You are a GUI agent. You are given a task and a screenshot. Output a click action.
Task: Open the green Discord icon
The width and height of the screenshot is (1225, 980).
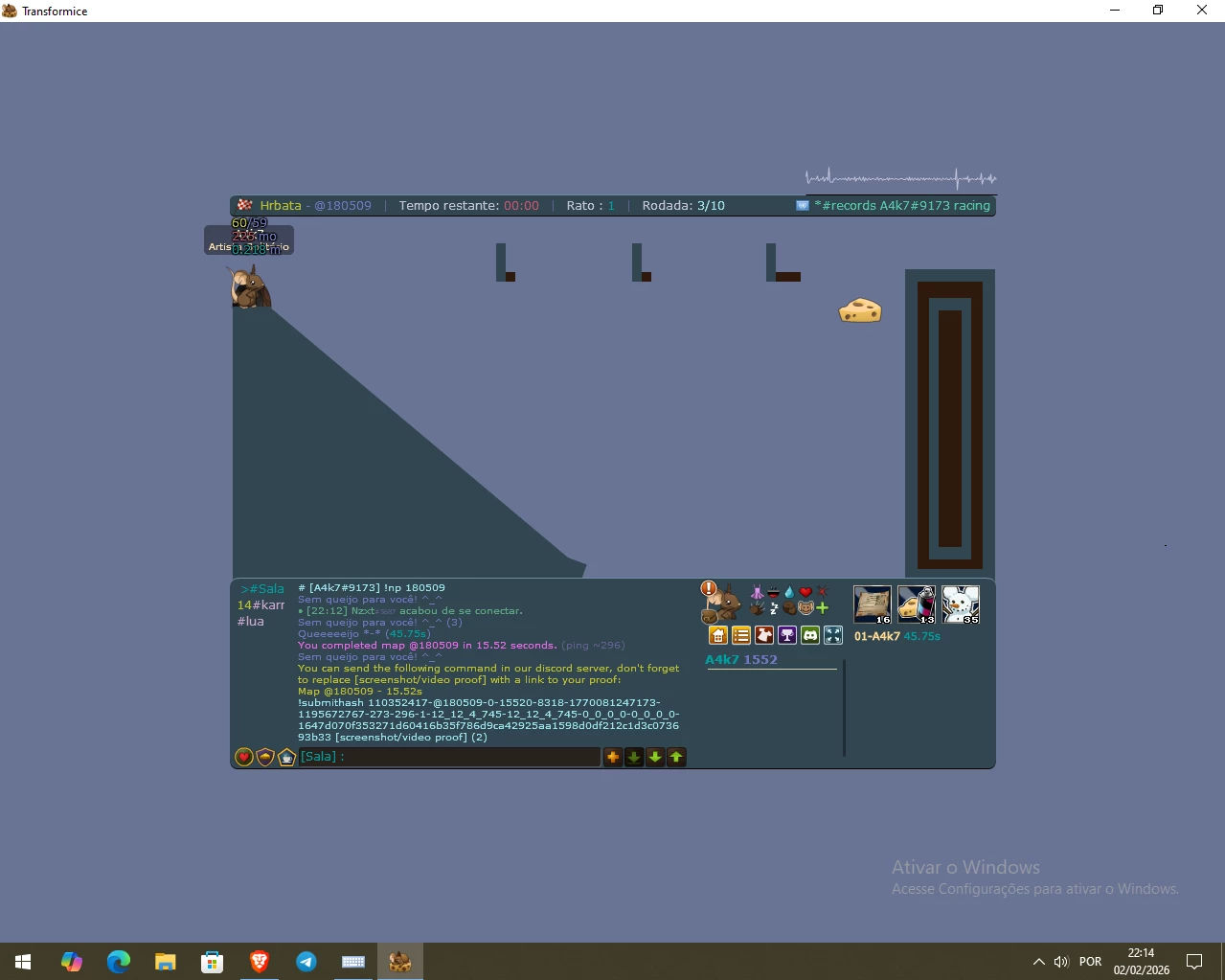810,635
